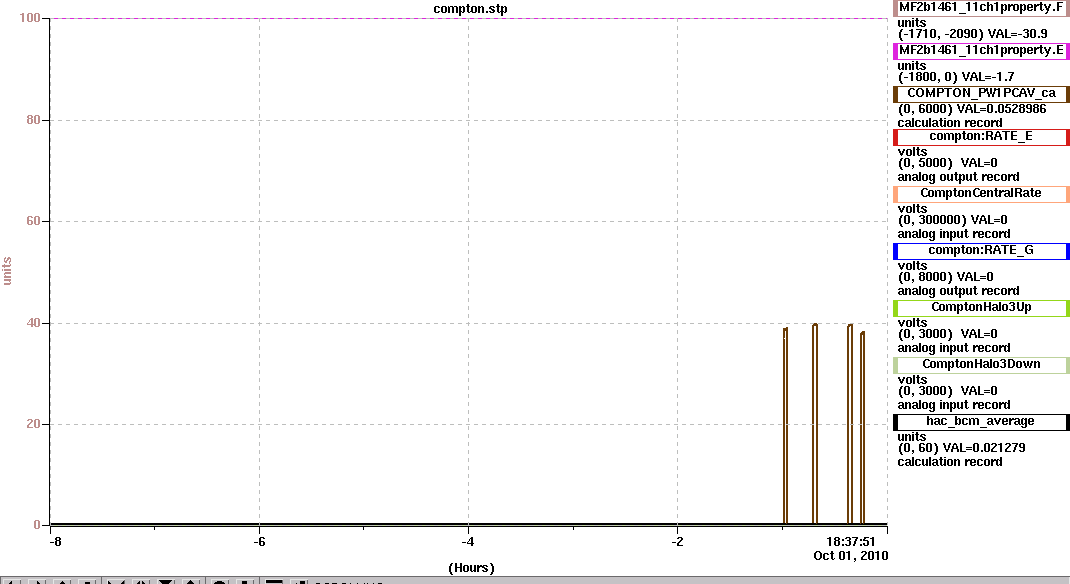The height and width of the screenshot is (584, 1070).
Task: Select the compton:RATE_E legend entry
Action: point(981,136)
